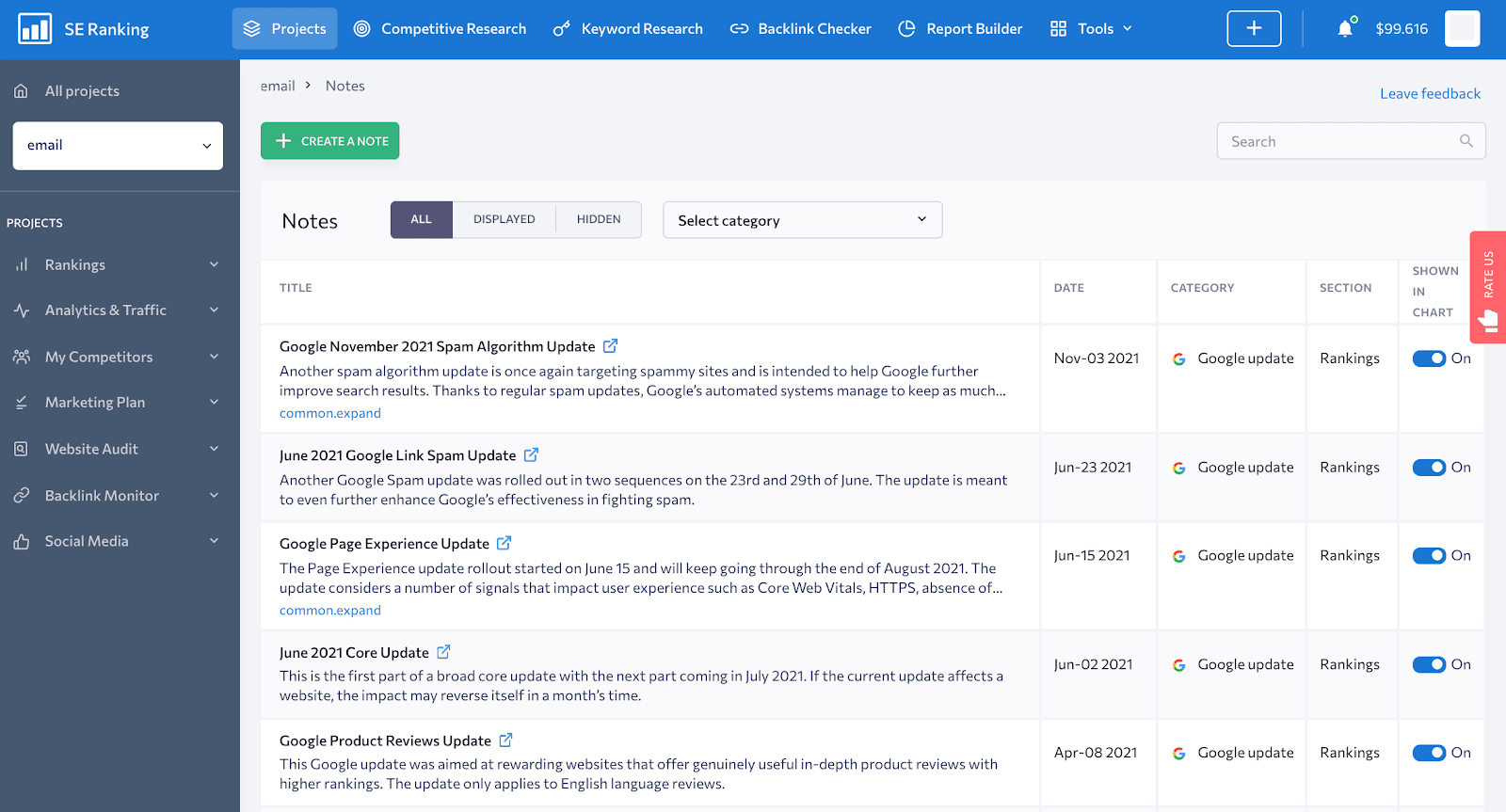Open the email project selector dropdown
Viewport: 1506px width, 812px height.
118,146
